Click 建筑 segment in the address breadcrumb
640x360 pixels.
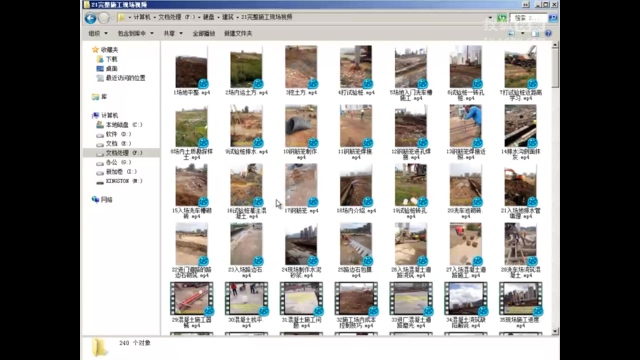tap(228, 17)
